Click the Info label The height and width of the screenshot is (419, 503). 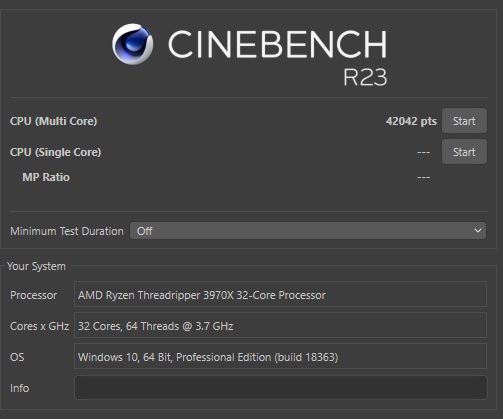[19, 388]
